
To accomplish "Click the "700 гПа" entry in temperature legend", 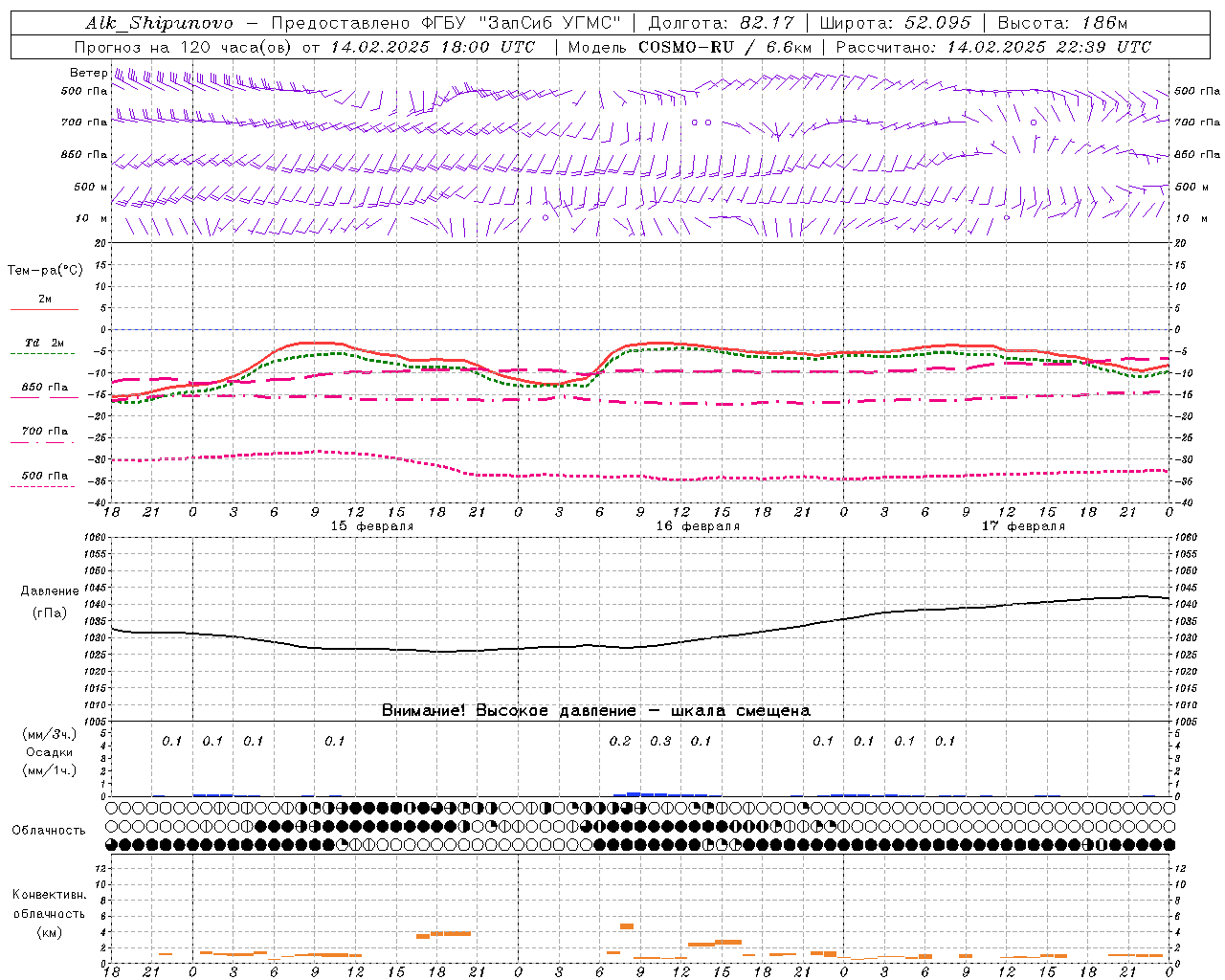I will coord(45,432).
